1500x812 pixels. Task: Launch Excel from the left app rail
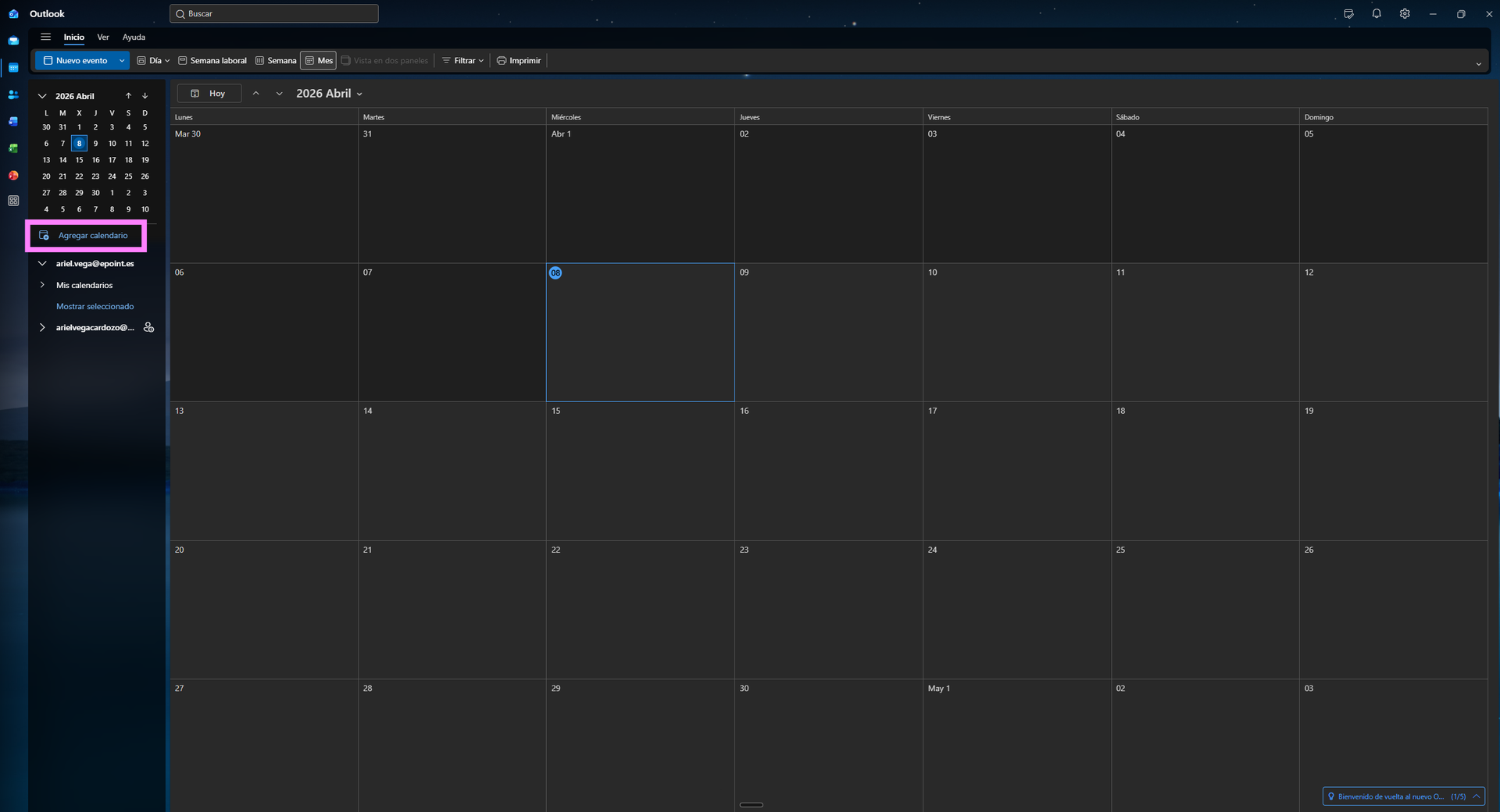click(13, 148)
